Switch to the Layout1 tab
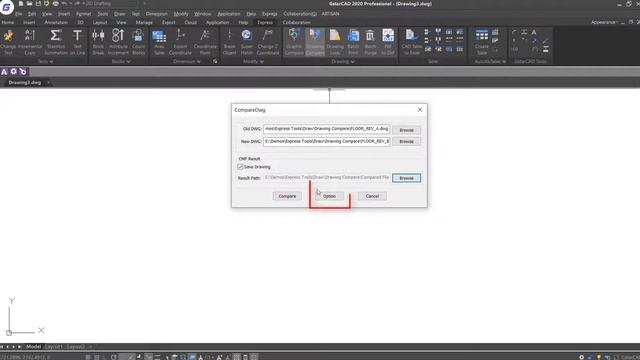The width and height of the screenshot is (640, 360). [x=53, y=347]
